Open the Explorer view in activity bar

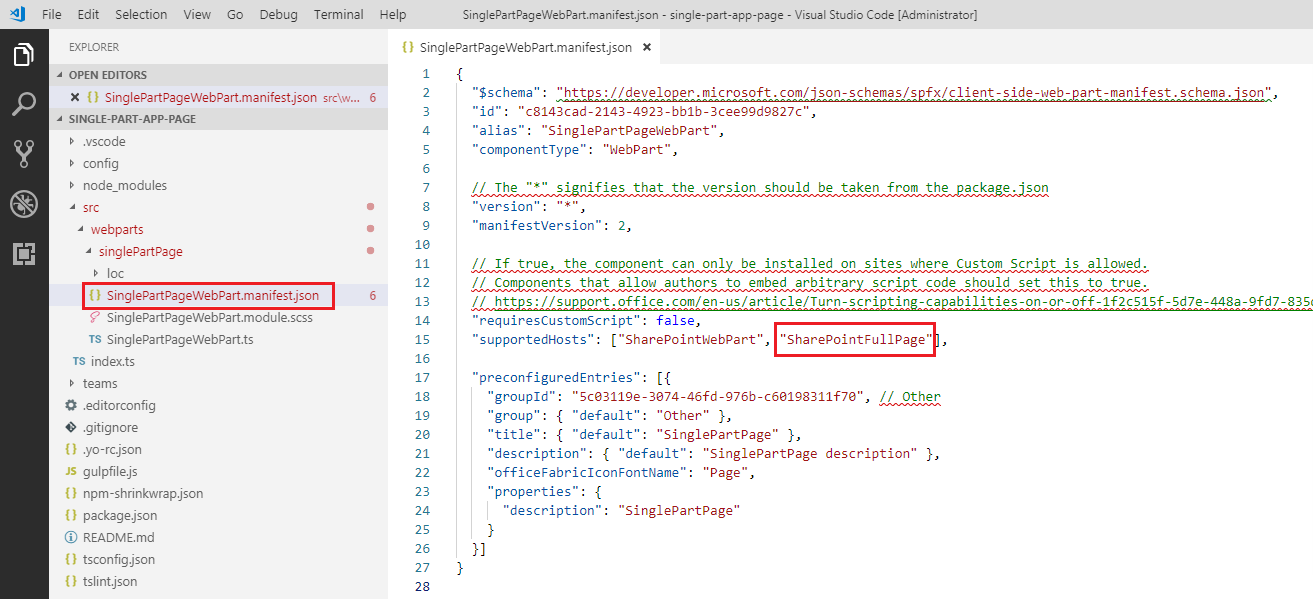(24, 55)
